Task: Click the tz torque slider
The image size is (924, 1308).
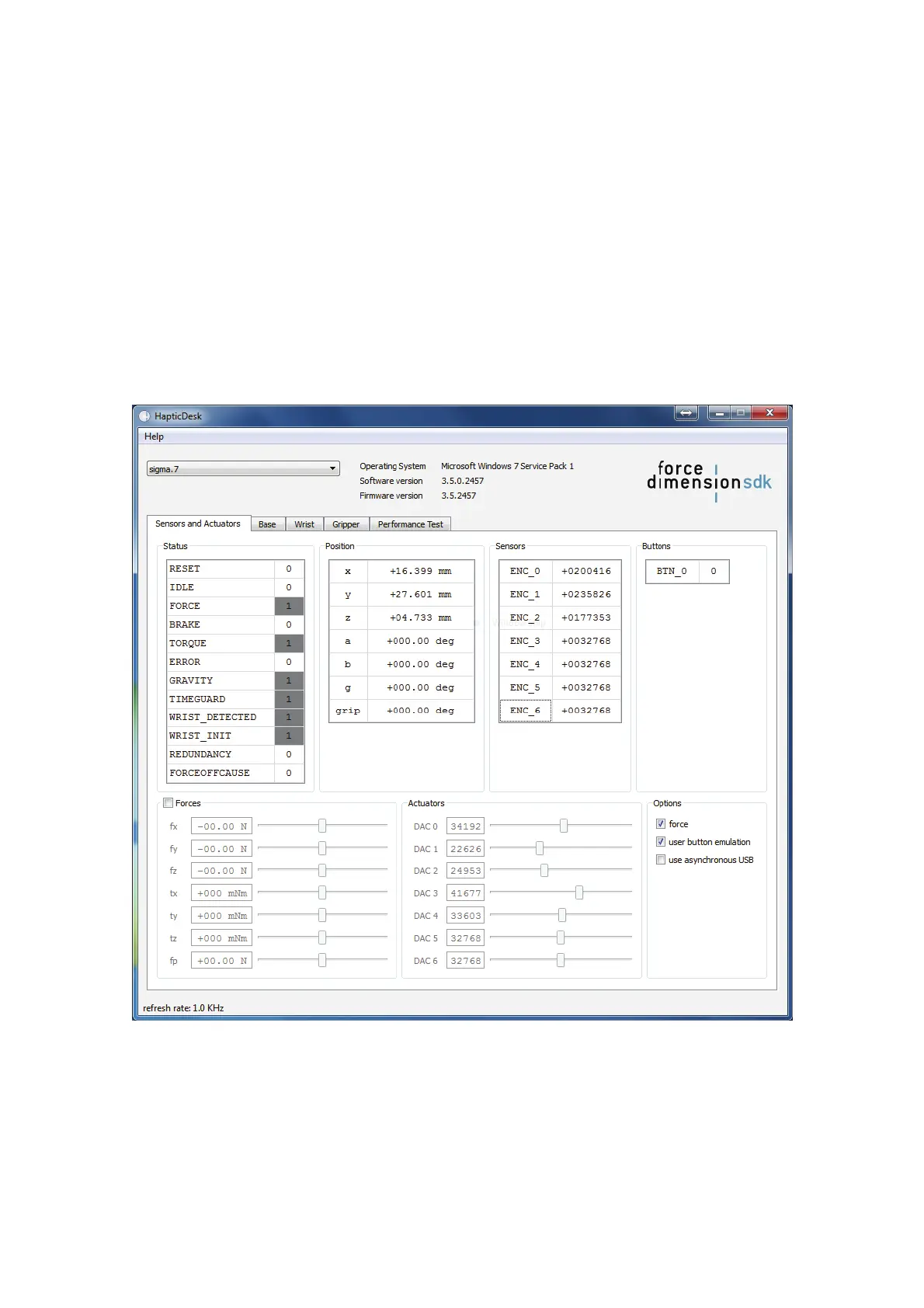Action: (322, 938)
